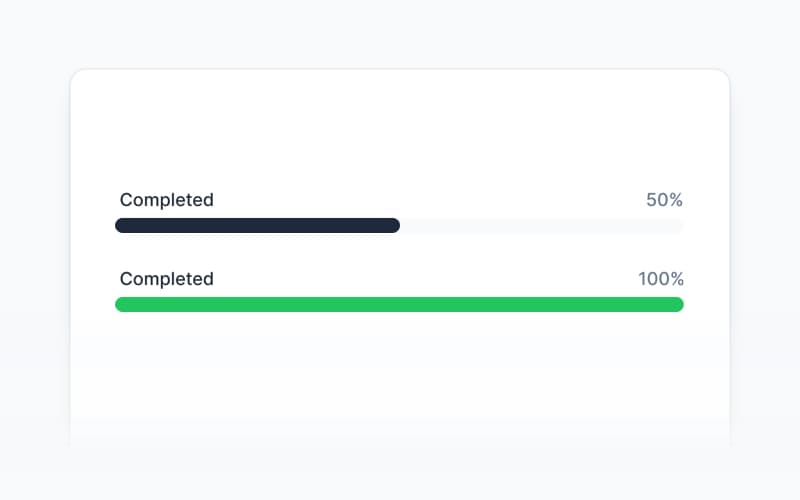The width and height of the screenshot is (800, 500).
Task: Click the unfilled gray track of the 50% bar
Action: [541, 226]
